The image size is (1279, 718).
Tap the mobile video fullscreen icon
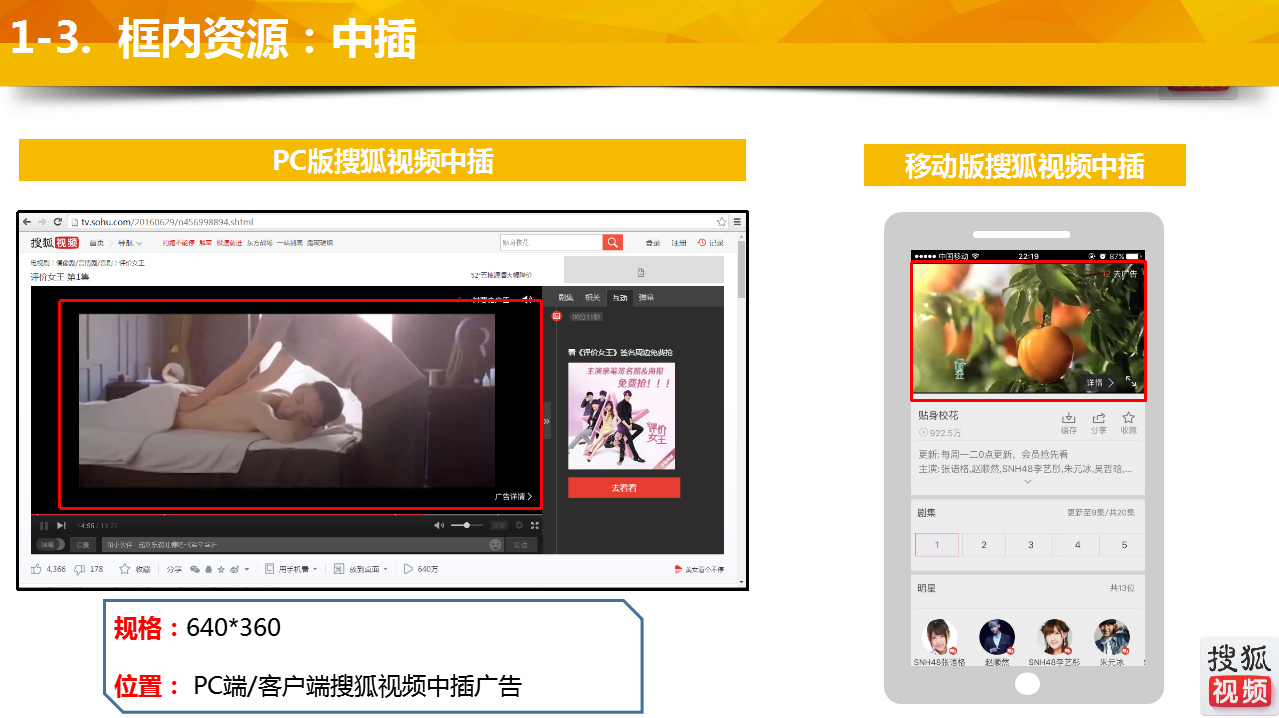[x=1131, y=382]
